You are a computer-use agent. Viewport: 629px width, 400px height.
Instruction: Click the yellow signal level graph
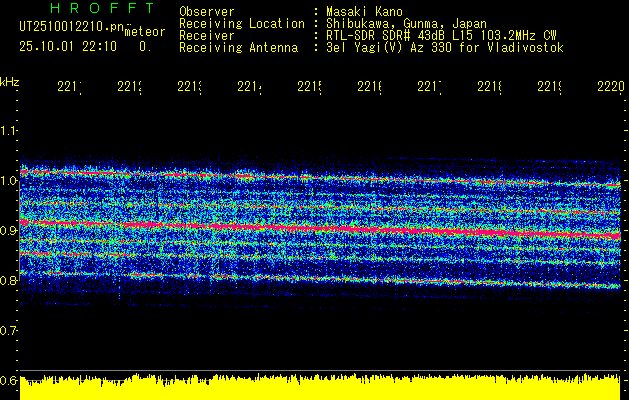tap(320, 387)
